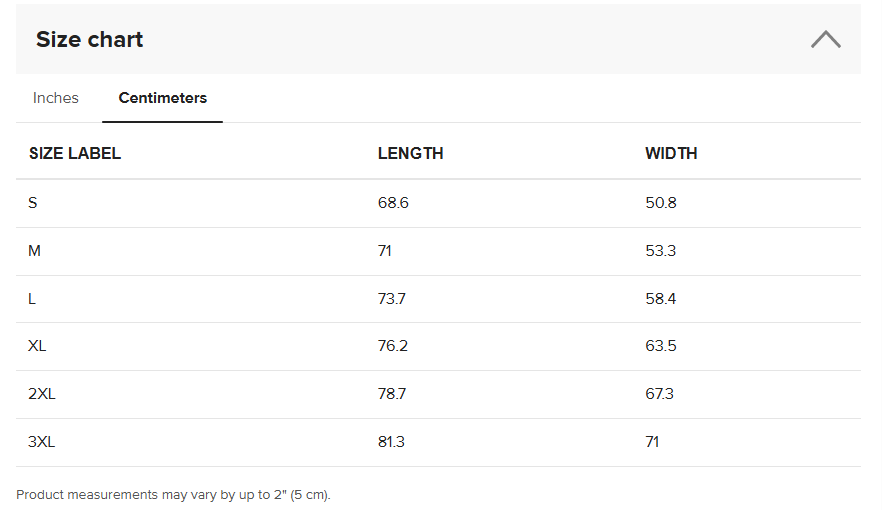
Task: Click the LENGTH column header
Action: 411,154
